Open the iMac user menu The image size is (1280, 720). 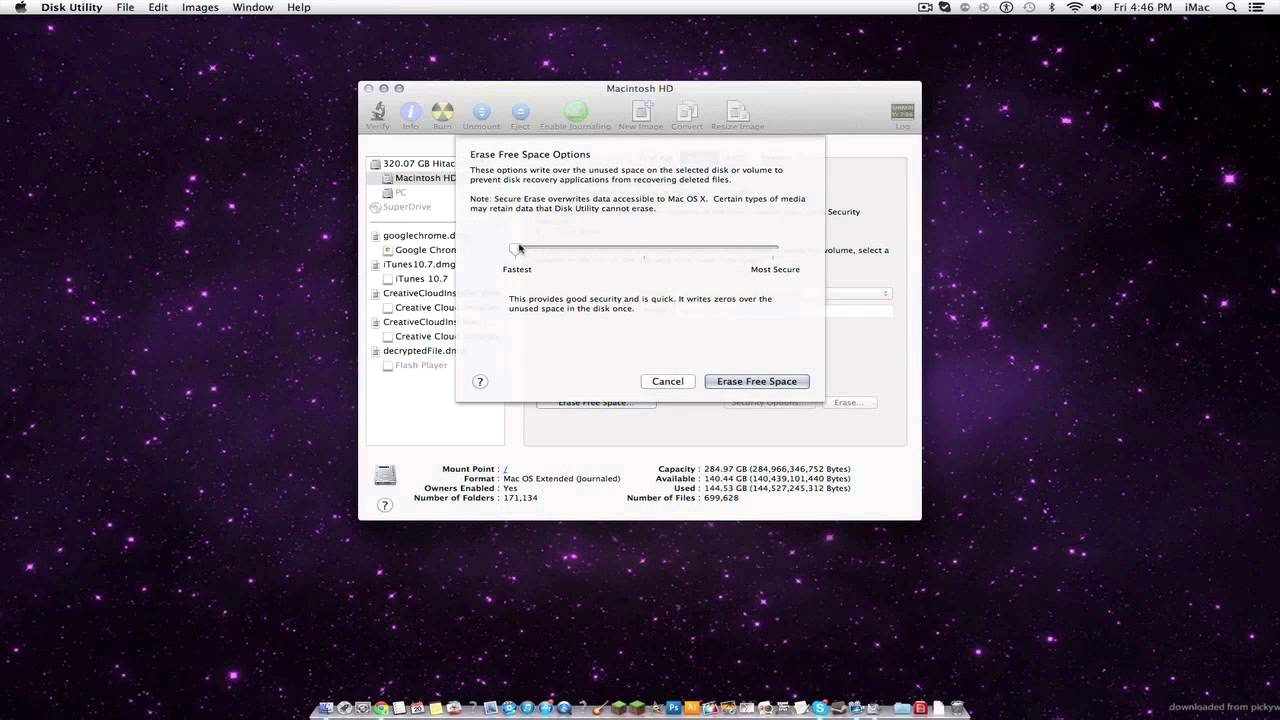[x=1197, y=7]
